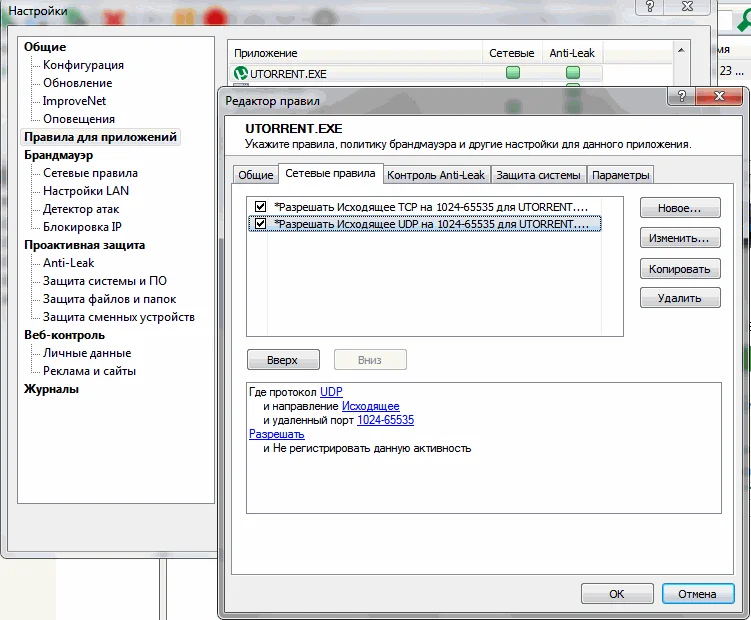Viewport: 751px width, 620px height.
Task: Click help button in Настройки window title bar
Action: click(x=650, y=7)
